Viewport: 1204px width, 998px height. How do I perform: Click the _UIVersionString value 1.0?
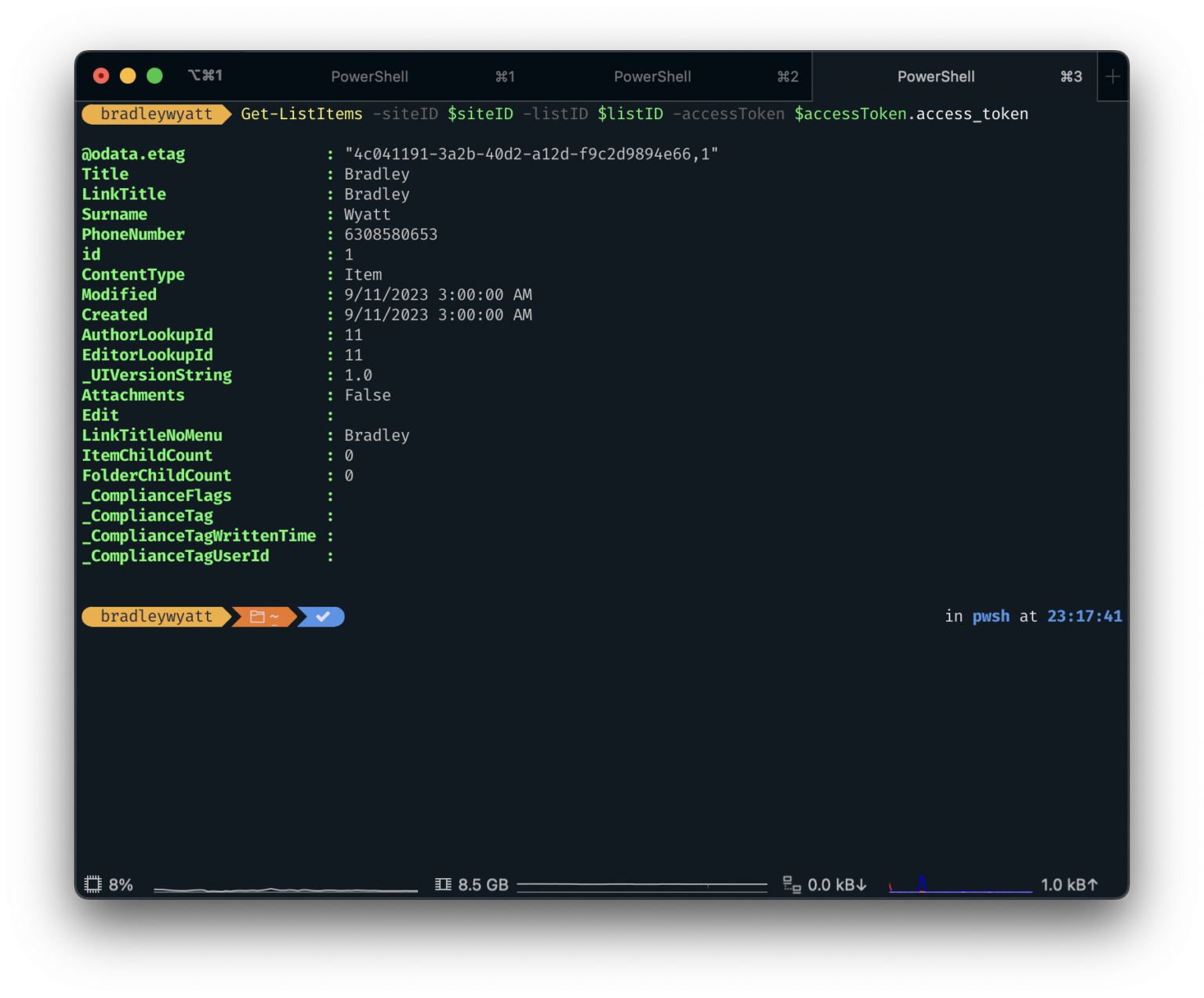[358, 376]
